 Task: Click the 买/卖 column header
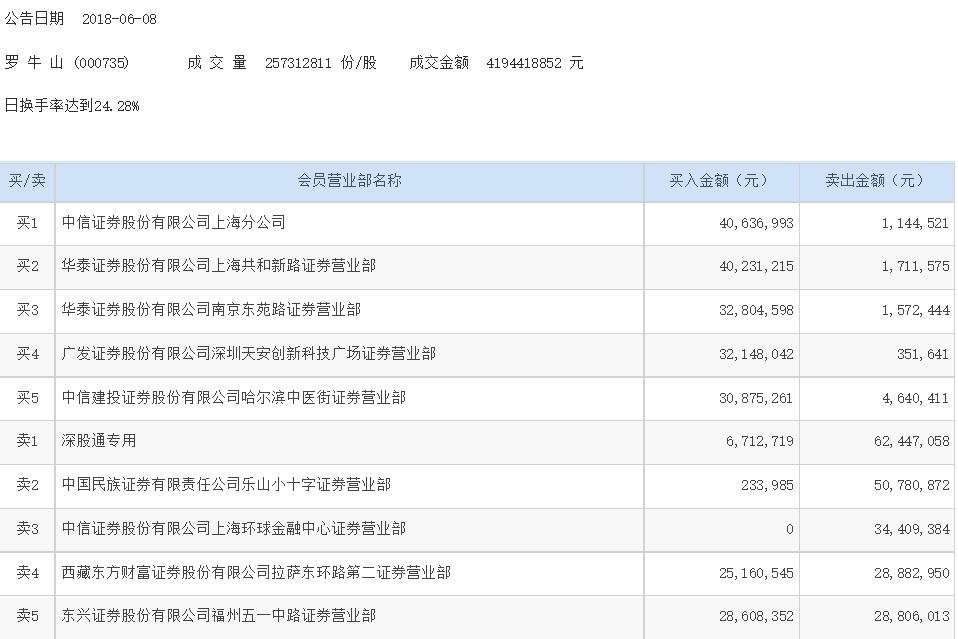(27, 180)
